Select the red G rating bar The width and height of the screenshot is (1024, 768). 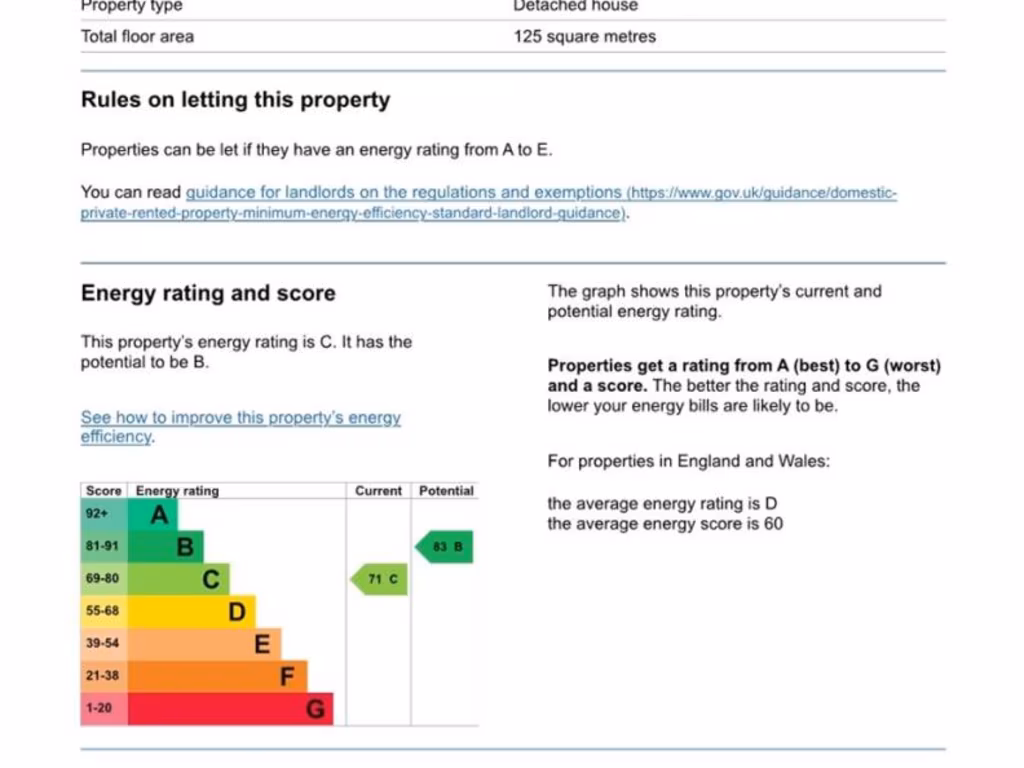(x=231, y=709)
